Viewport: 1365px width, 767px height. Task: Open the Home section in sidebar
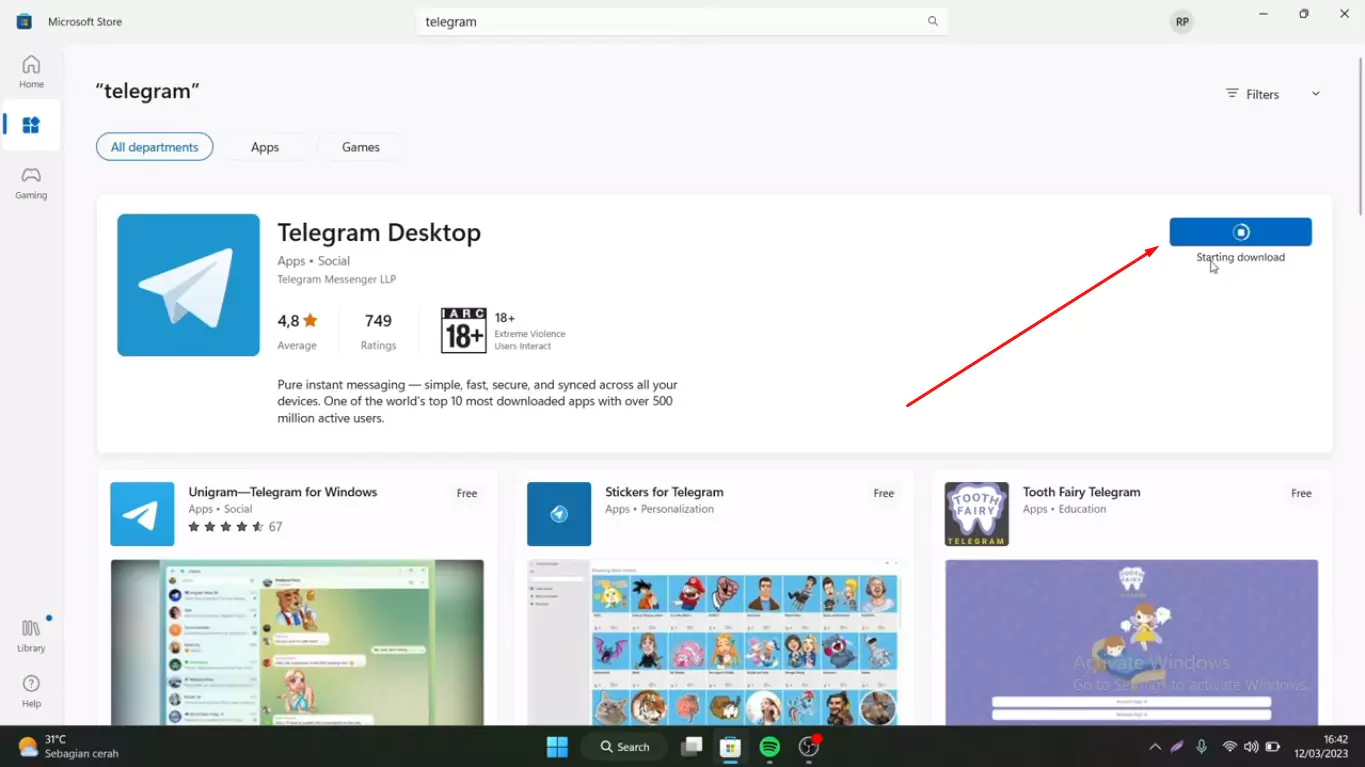(31, 72)
